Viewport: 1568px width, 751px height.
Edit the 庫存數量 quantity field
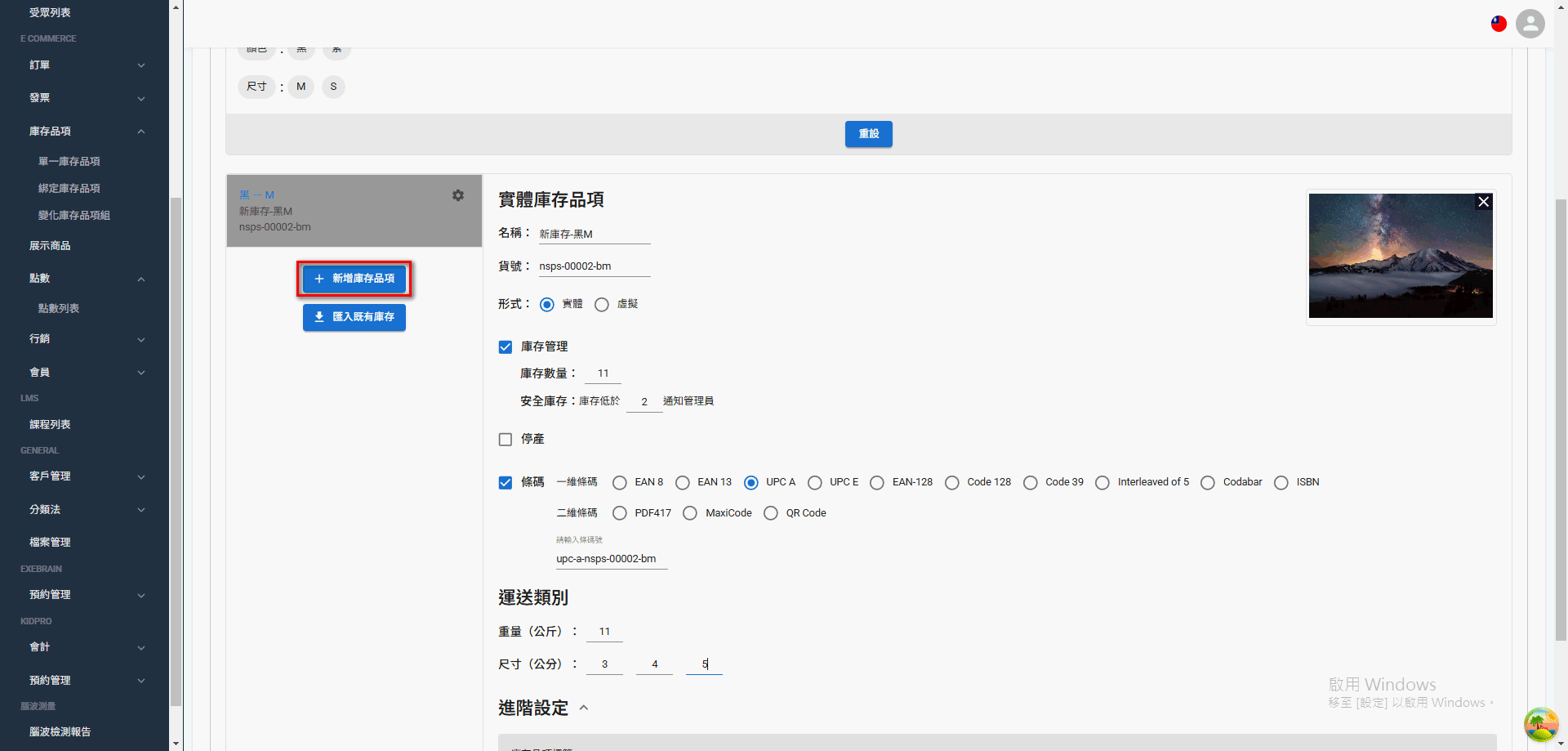pos(603,373)
